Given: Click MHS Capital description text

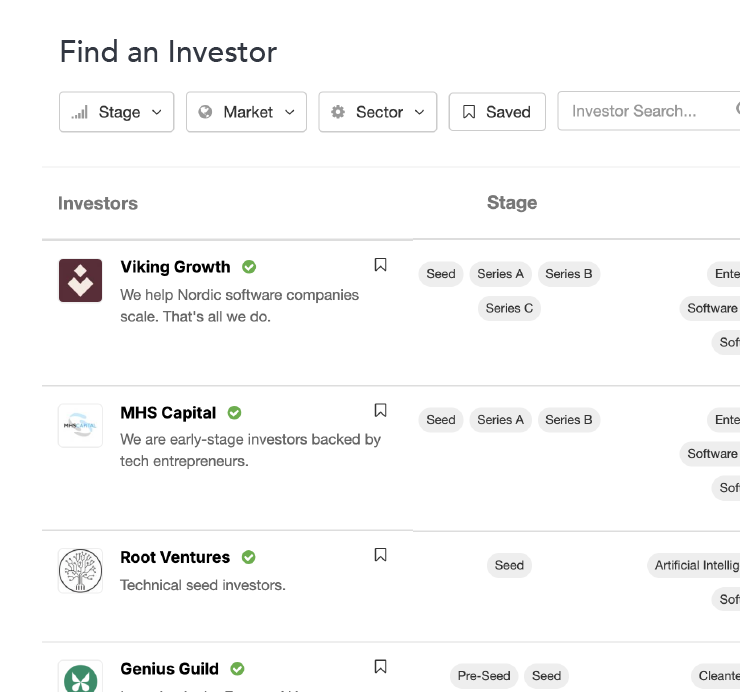Looking at the screenshot, I should pyautogui.click(x=250, y=450).
